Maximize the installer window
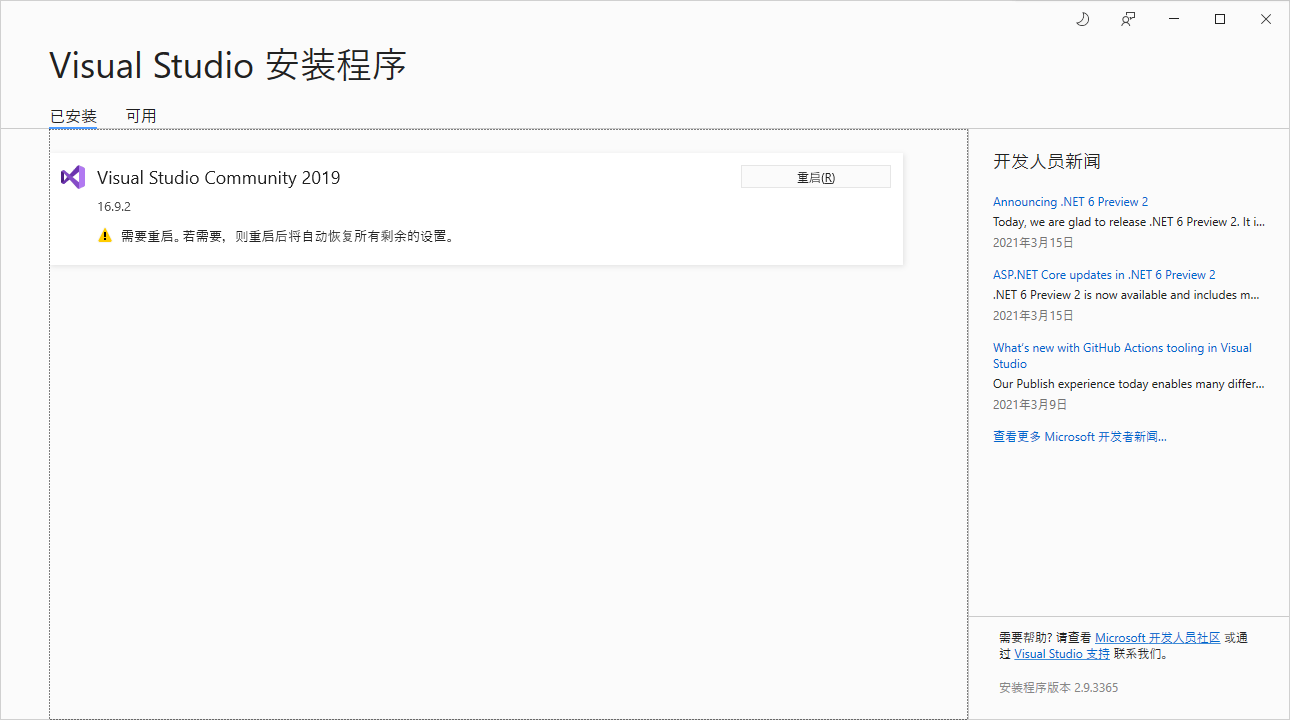The image size is (1290, 720). point(1220,19)
